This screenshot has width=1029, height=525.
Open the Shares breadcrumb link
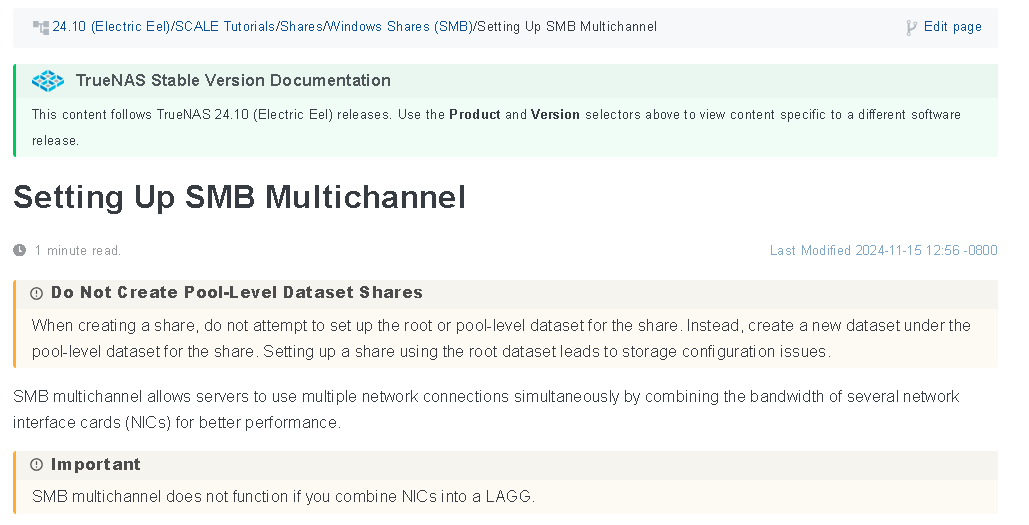click(x=301, y=27)
